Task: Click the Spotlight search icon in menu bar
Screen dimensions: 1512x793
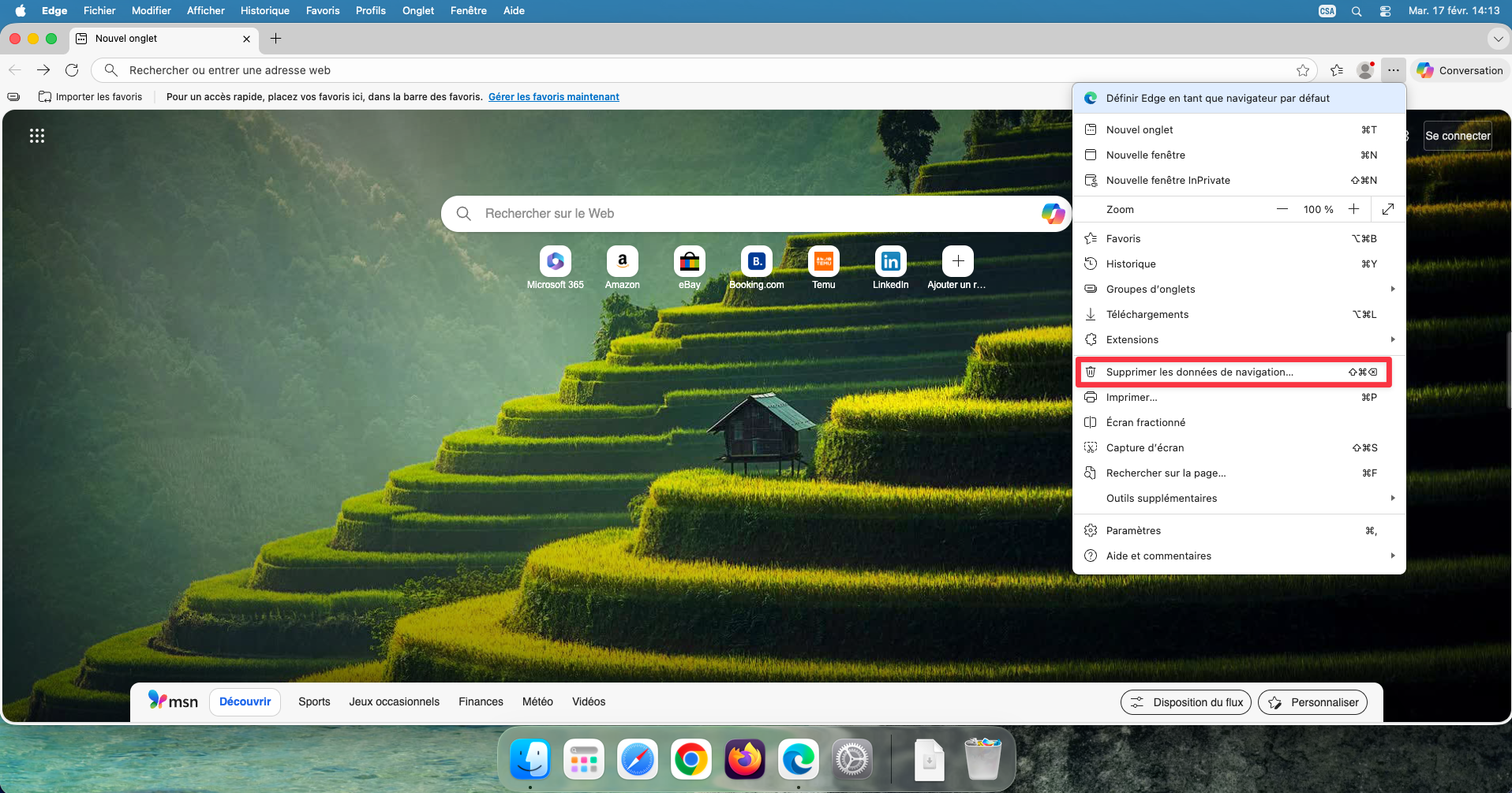Action: pos(1357,11)
